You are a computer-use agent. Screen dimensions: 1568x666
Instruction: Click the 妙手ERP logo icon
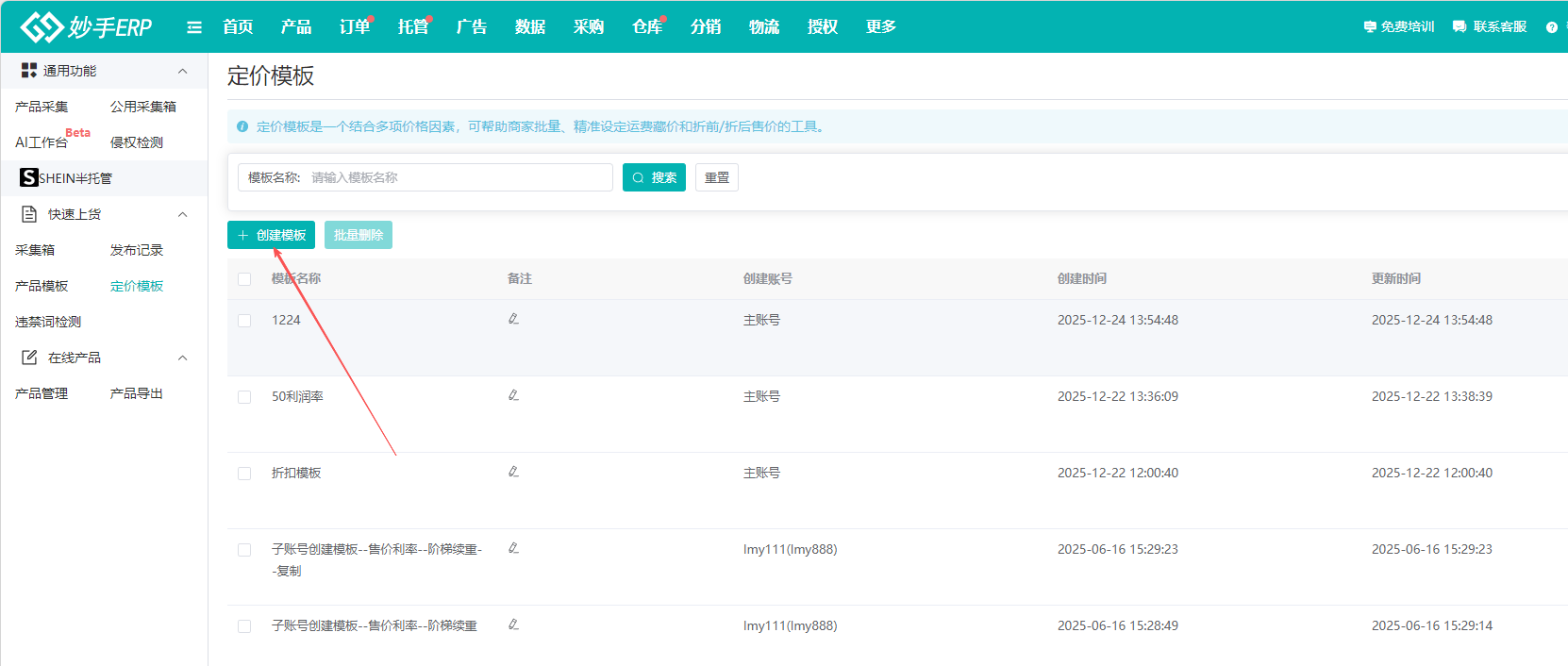tap(42, 27)
